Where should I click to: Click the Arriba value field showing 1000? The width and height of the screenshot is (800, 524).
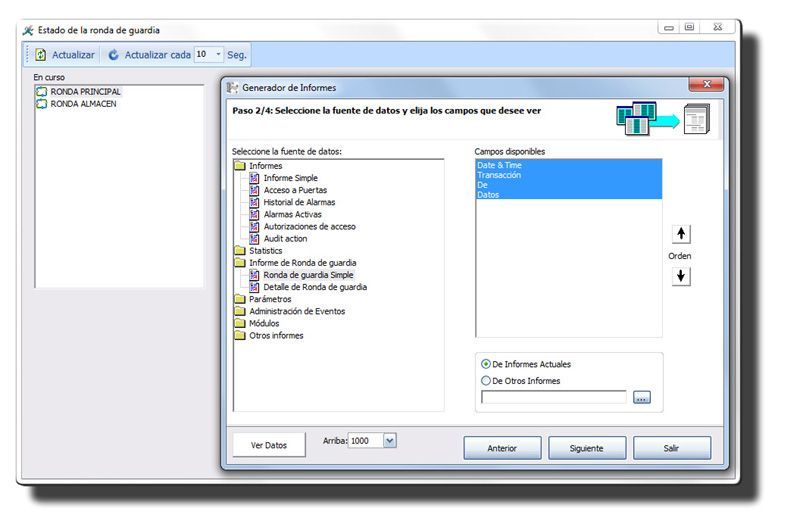click(366, 441)
